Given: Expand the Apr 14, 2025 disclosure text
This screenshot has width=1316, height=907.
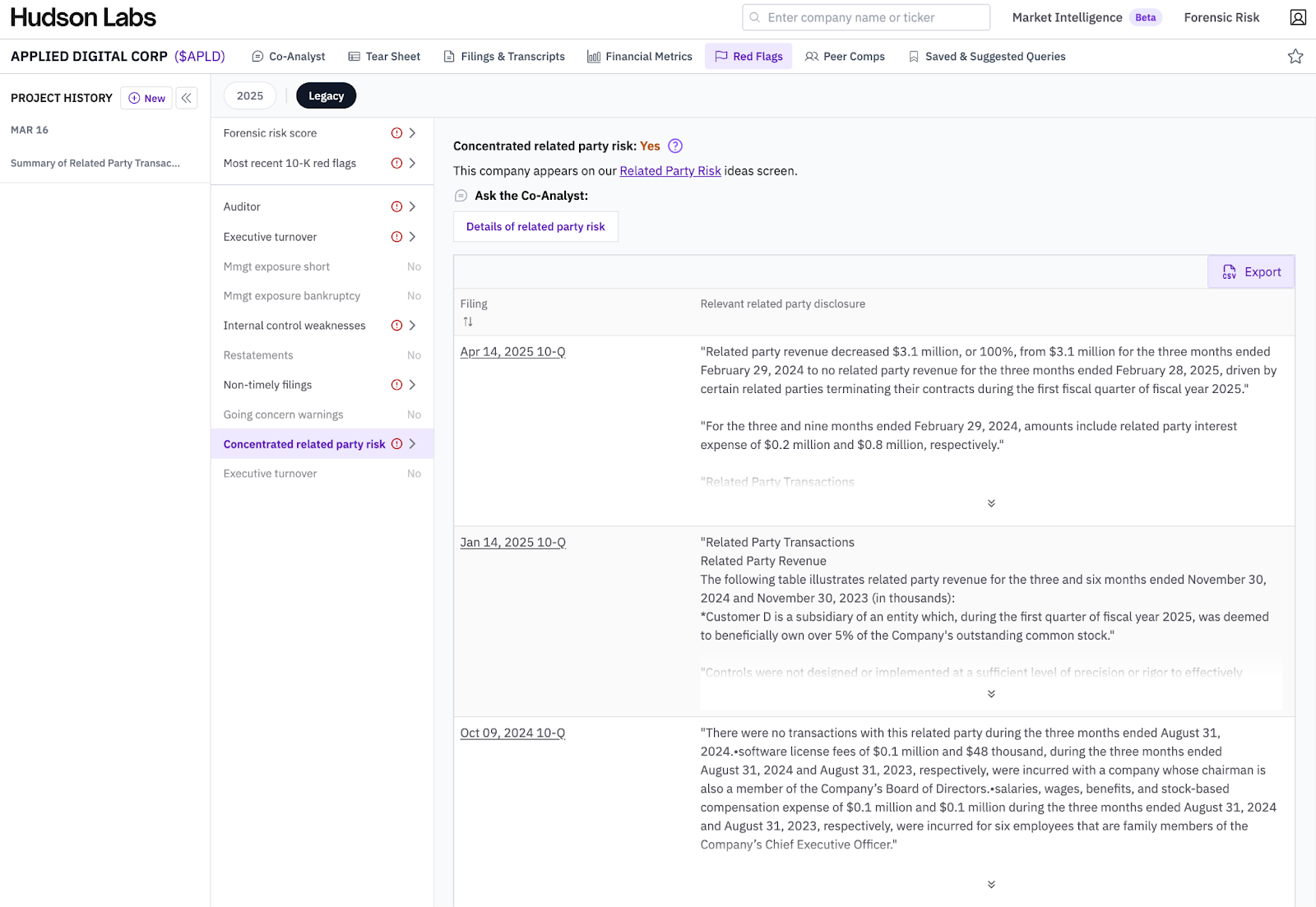Looking at the screenshot, I should 991,503.
